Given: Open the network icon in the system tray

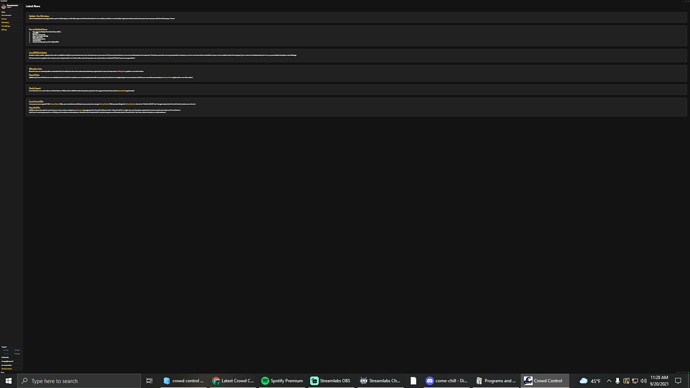Looking at the screenshot, I should [x=635, y=381].
